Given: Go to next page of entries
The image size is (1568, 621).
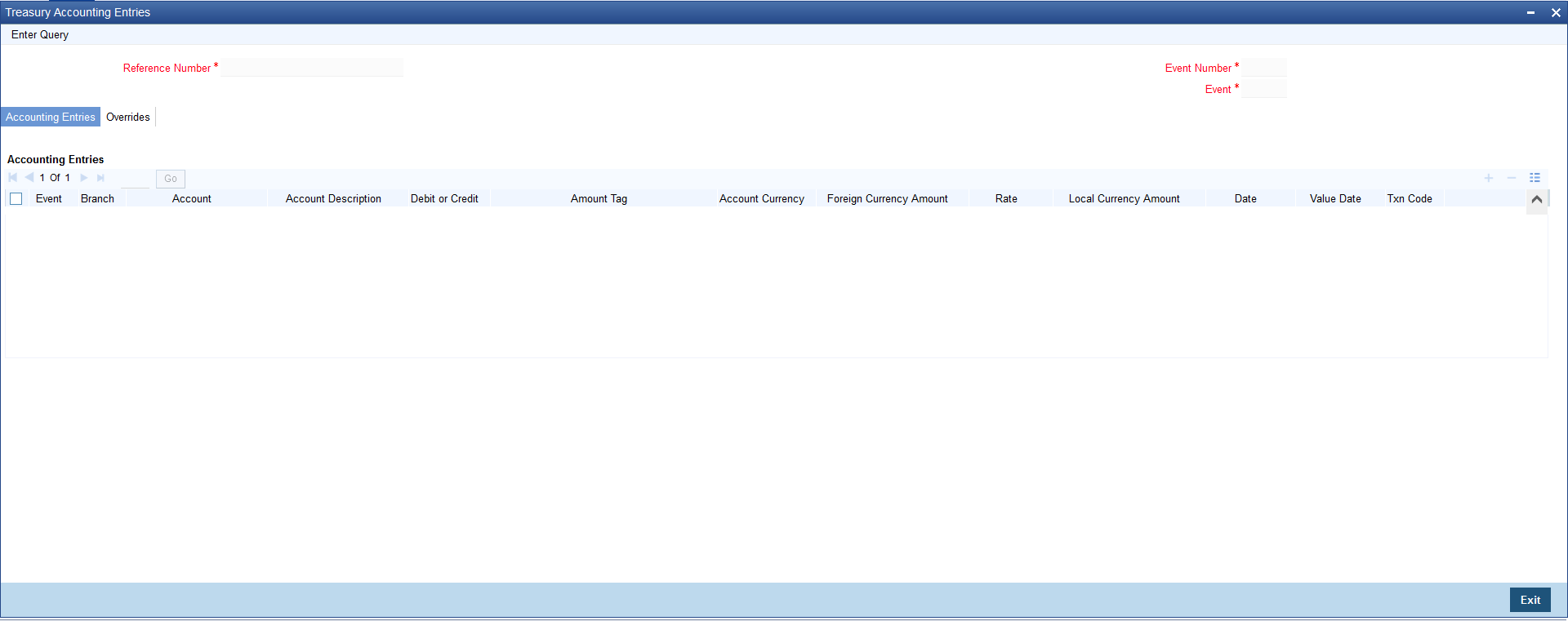Looking at the screenshot, I should pos(83,178).
